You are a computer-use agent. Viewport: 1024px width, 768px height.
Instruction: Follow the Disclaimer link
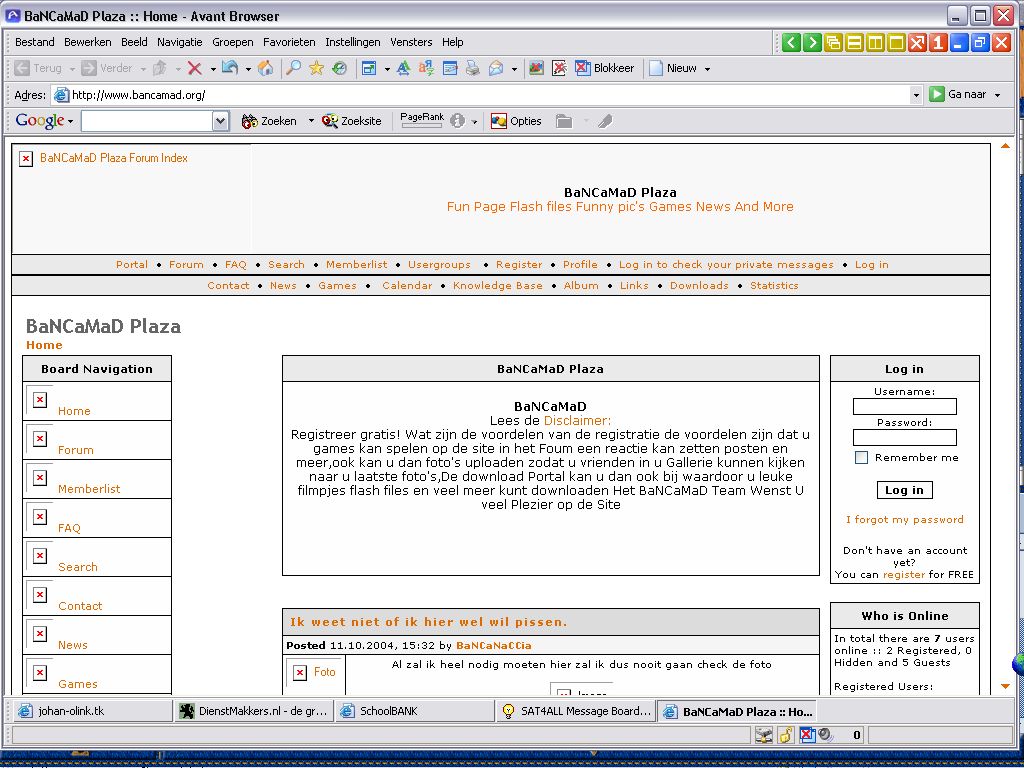577,421
